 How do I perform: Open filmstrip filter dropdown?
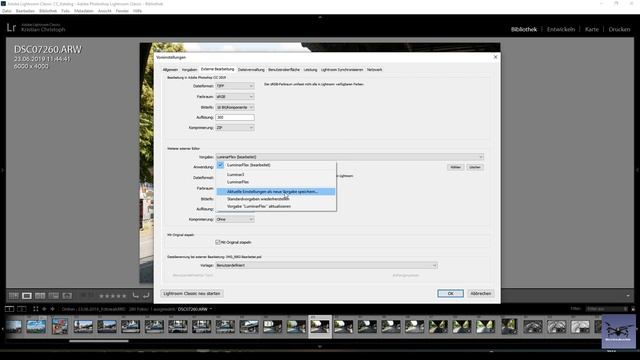click(607, 309)
